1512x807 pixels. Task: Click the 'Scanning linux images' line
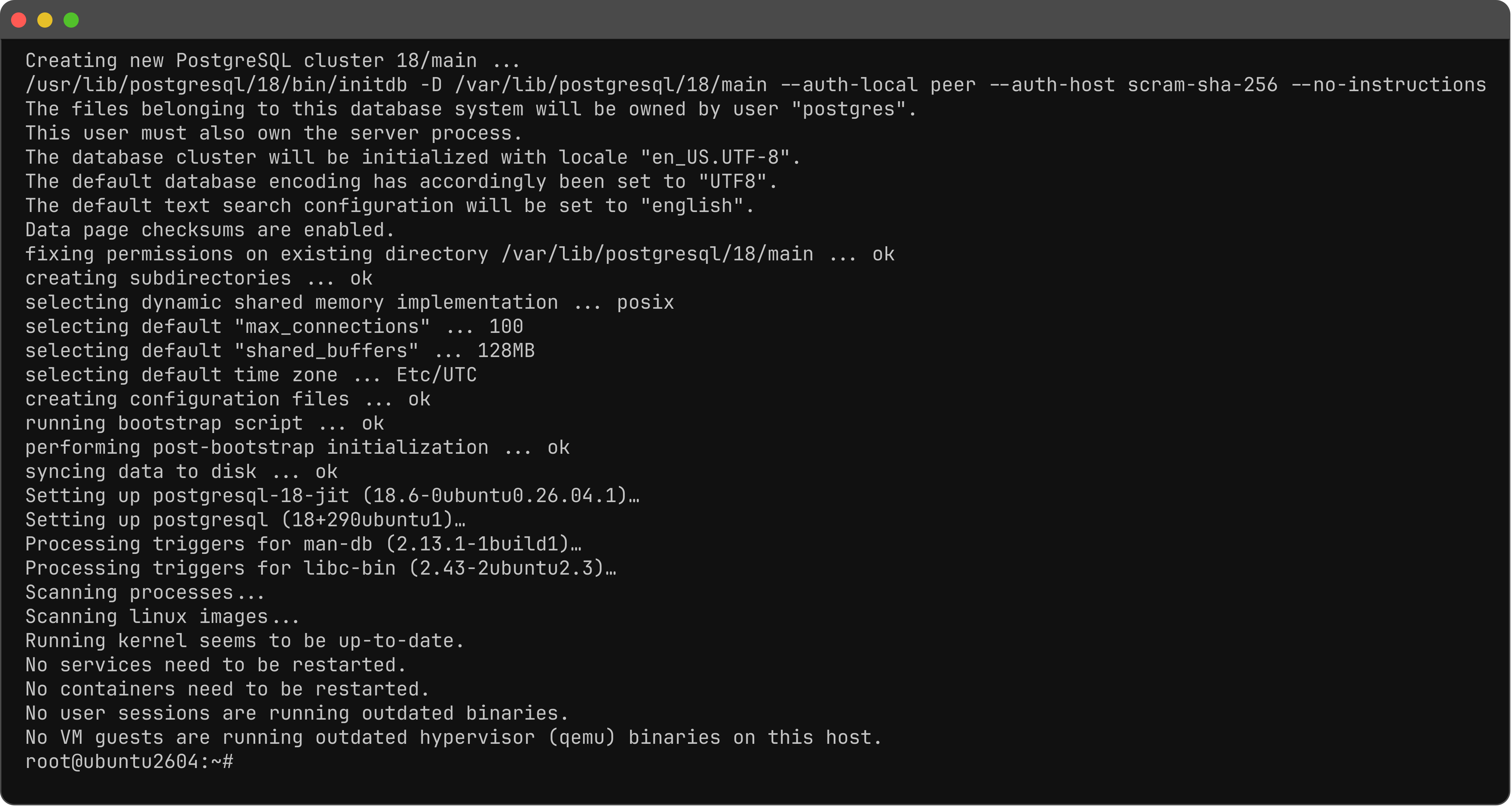[x=163, y=616]
